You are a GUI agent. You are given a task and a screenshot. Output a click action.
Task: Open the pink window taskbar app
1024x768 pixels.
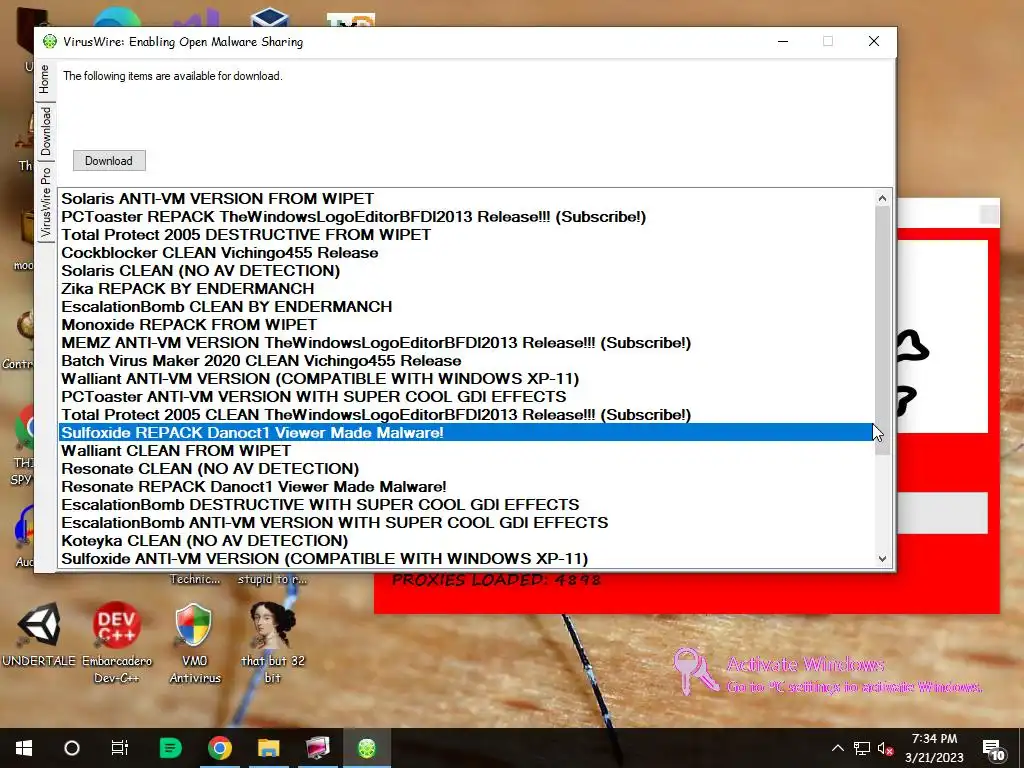[x=318, y=748]
